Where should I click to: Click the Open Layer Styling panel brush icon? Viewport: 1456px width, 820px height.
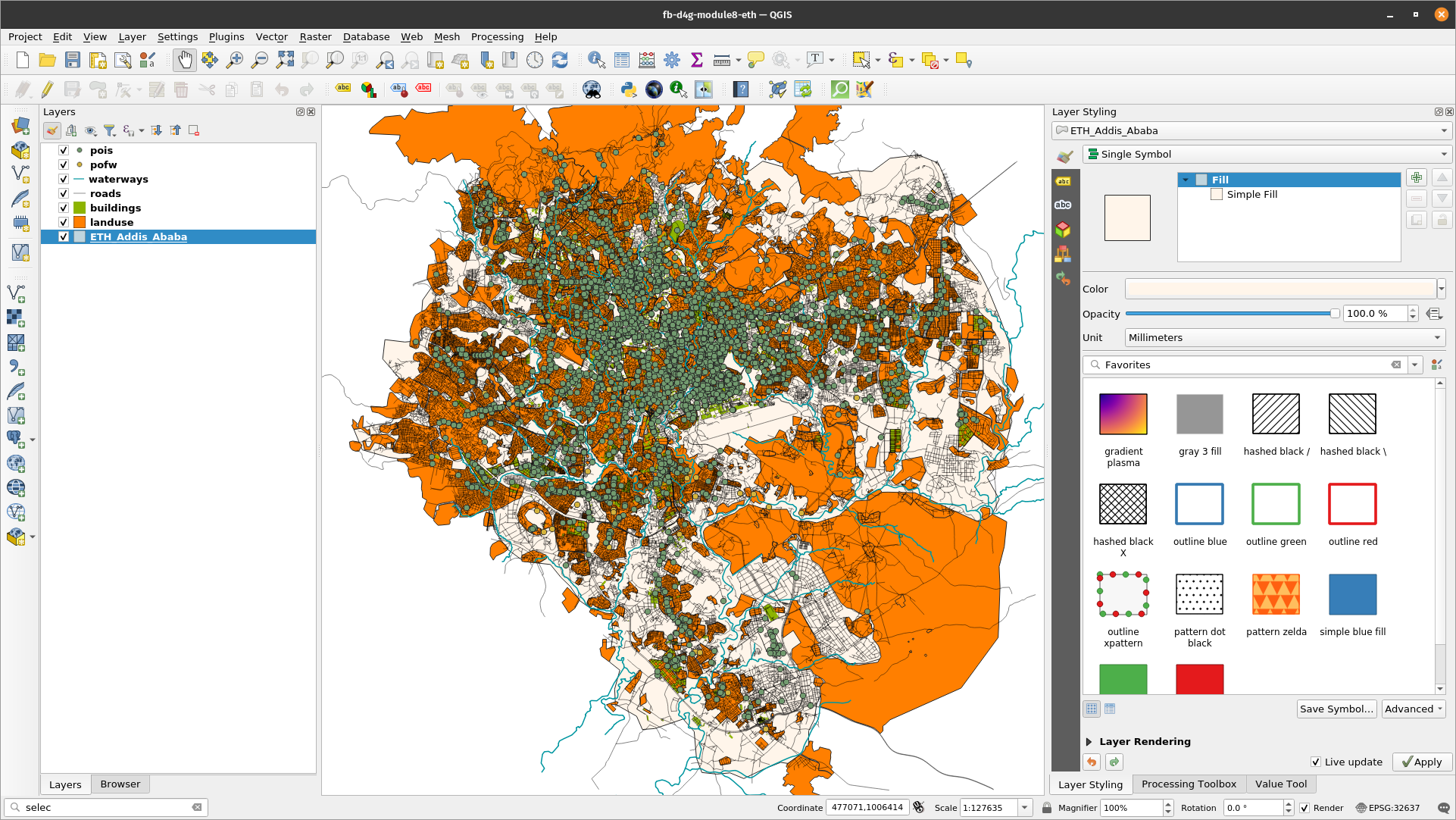[x=52, y=130]
